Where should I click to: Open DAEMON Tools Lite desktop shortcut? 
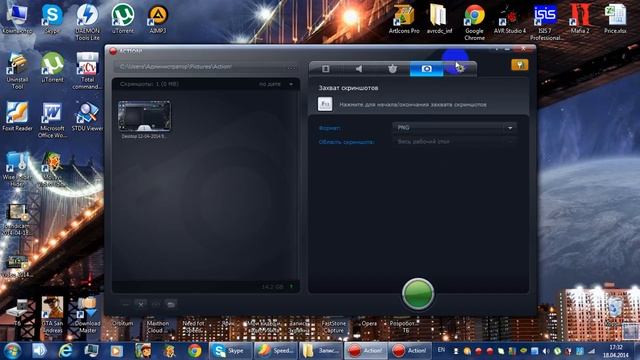[x=87, y=22]
